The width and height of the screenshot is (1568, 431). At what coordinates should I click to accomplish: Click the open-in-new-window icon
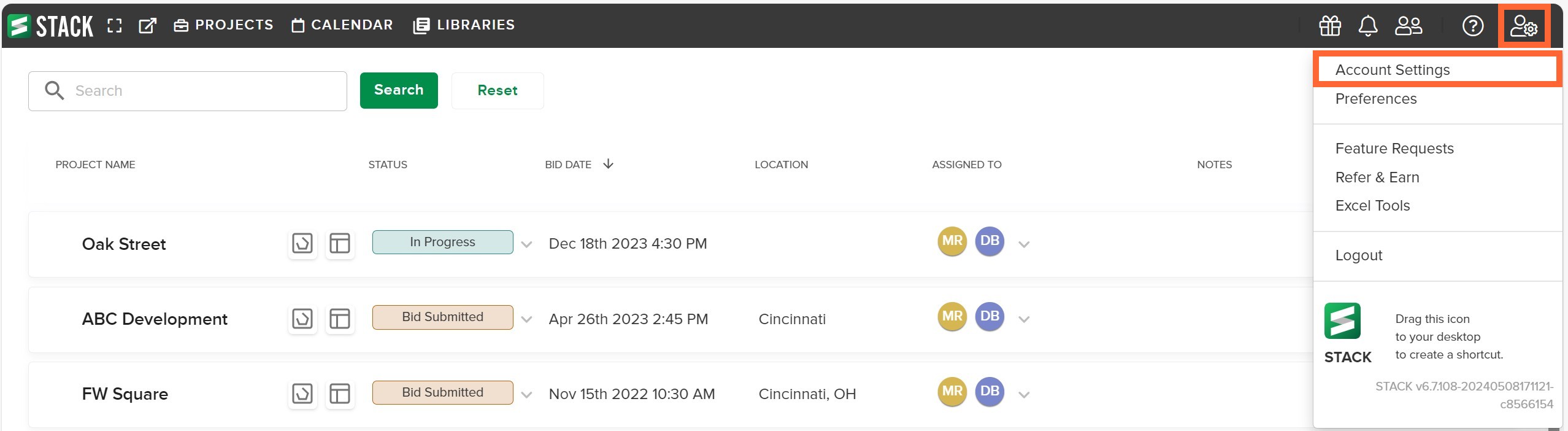click(147, 26)
